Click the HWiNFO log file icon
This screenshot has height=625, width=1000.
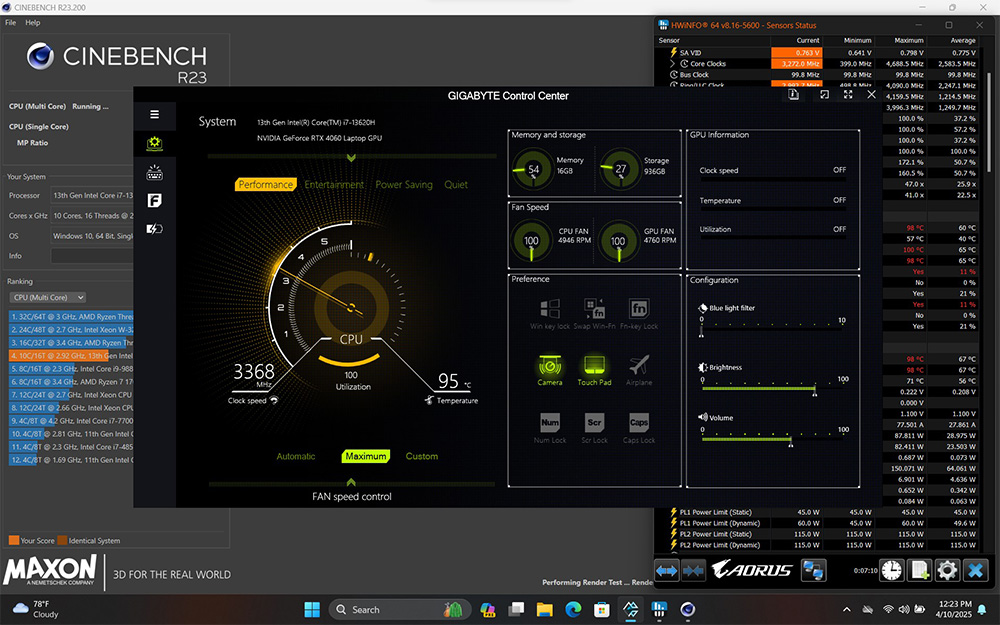[x=920, y=570]
